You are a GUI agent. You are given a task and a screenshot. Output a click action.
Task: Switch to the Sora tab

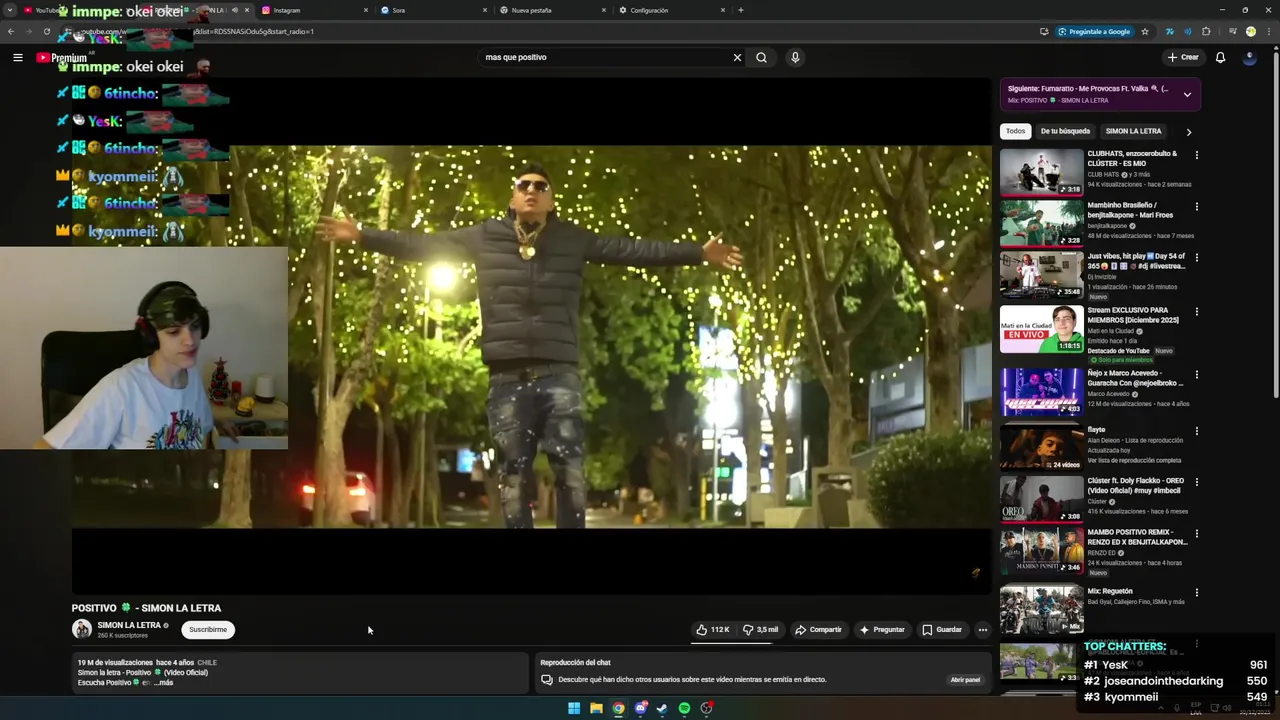click(x=433, y=10)
